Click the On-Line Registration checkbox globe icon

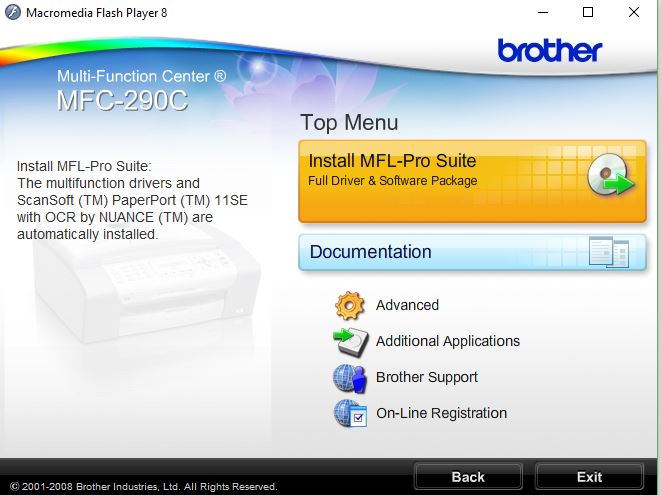pos(350,414)
